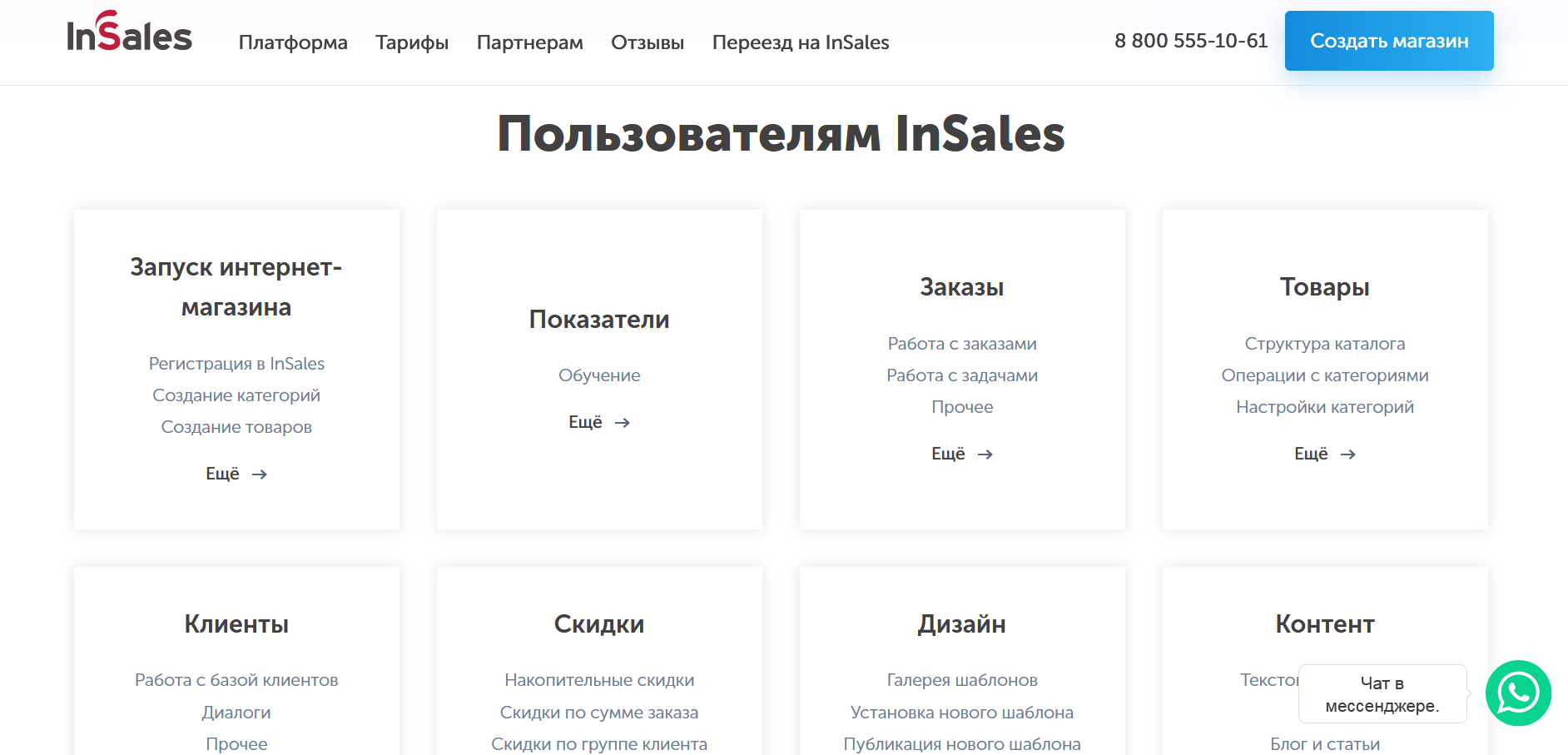Open Регистрация в InSales article
Viewport: 1568px width, 755px height.
pyautogui.click(x=236, y=364)
